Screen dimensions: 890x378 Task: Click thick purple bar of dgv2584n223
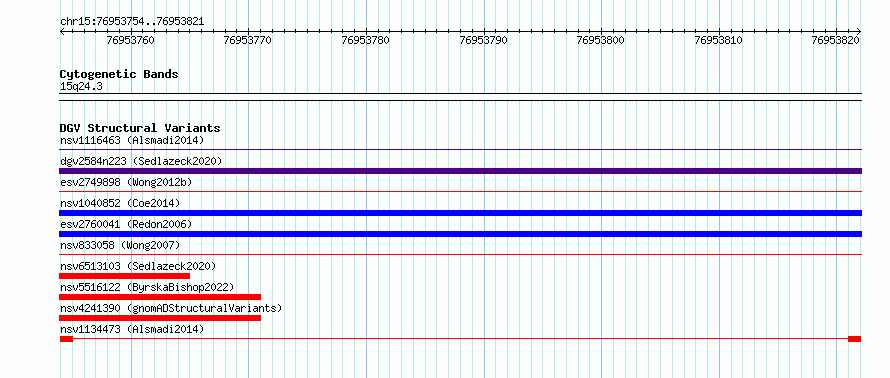click(460, 171)
